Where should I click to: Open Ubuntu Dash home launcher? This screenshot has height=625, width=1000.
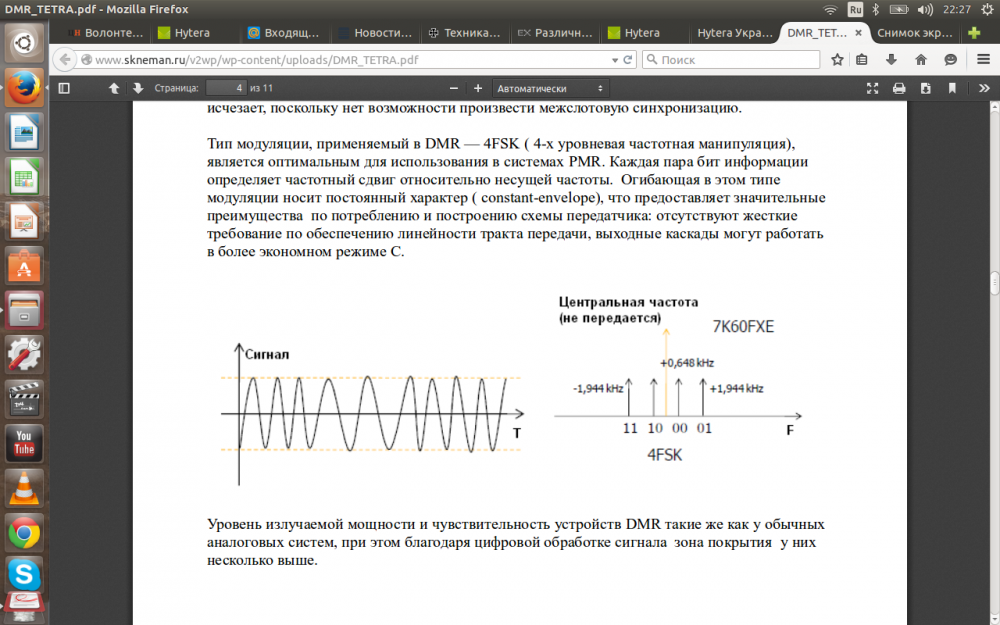[24, 43]
